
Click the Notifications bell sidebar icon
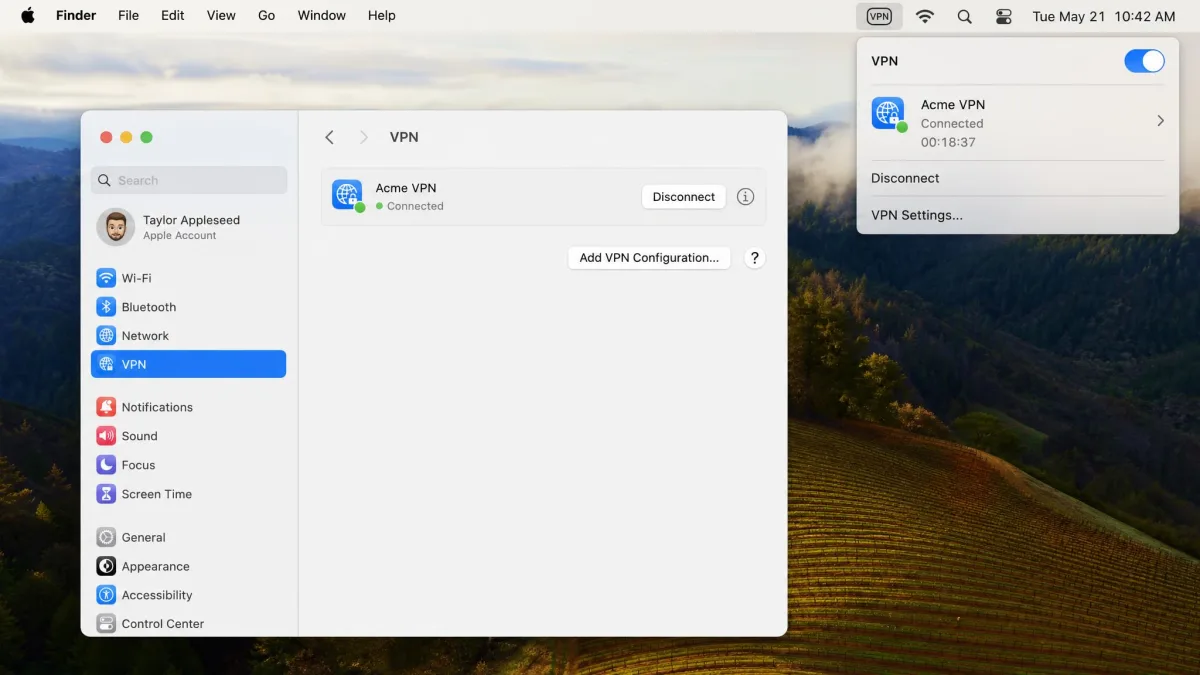106,407
